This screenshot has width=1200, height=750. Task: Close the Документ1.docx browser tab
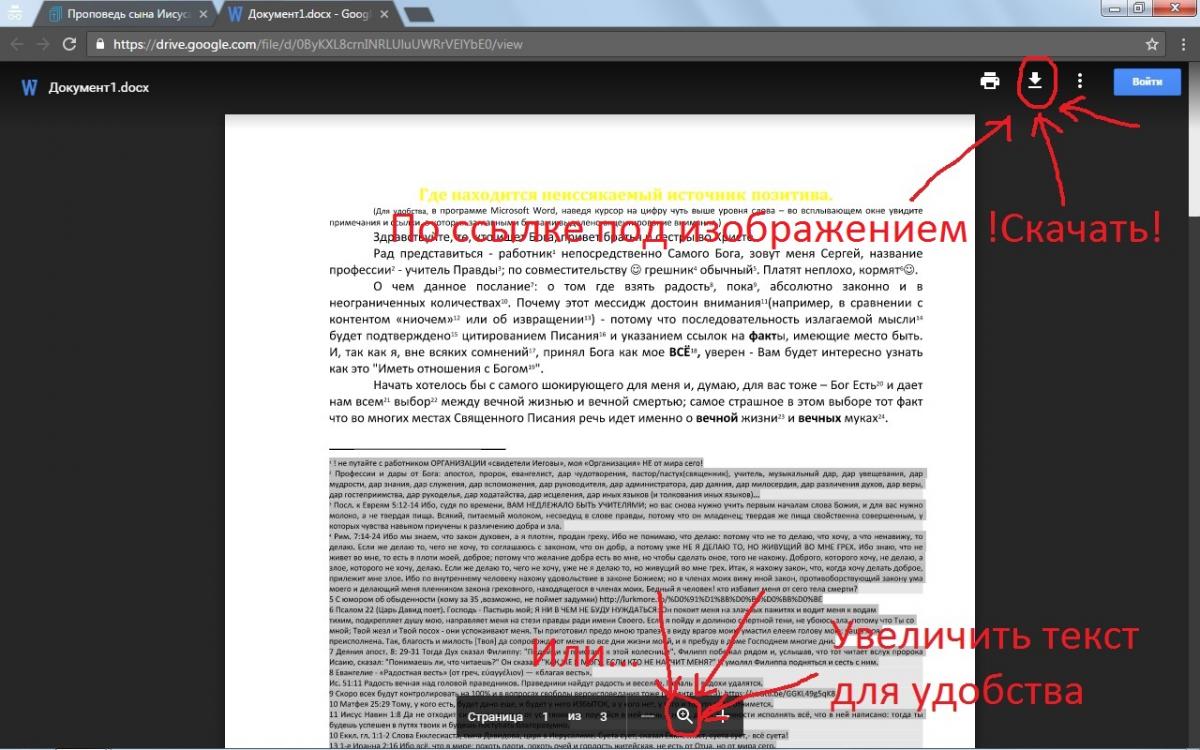coord(386,15)
